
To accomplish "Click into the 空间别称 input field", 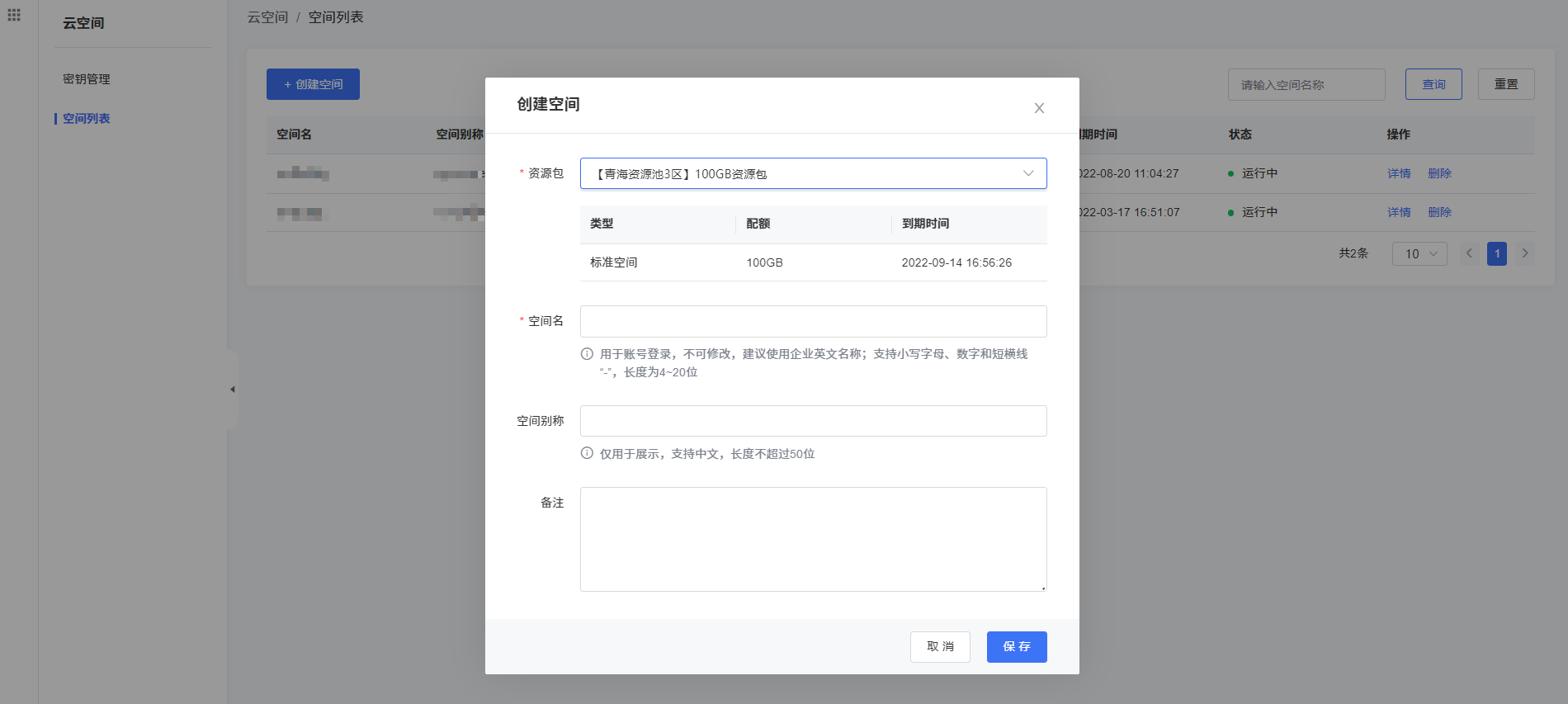I will 813,421.
